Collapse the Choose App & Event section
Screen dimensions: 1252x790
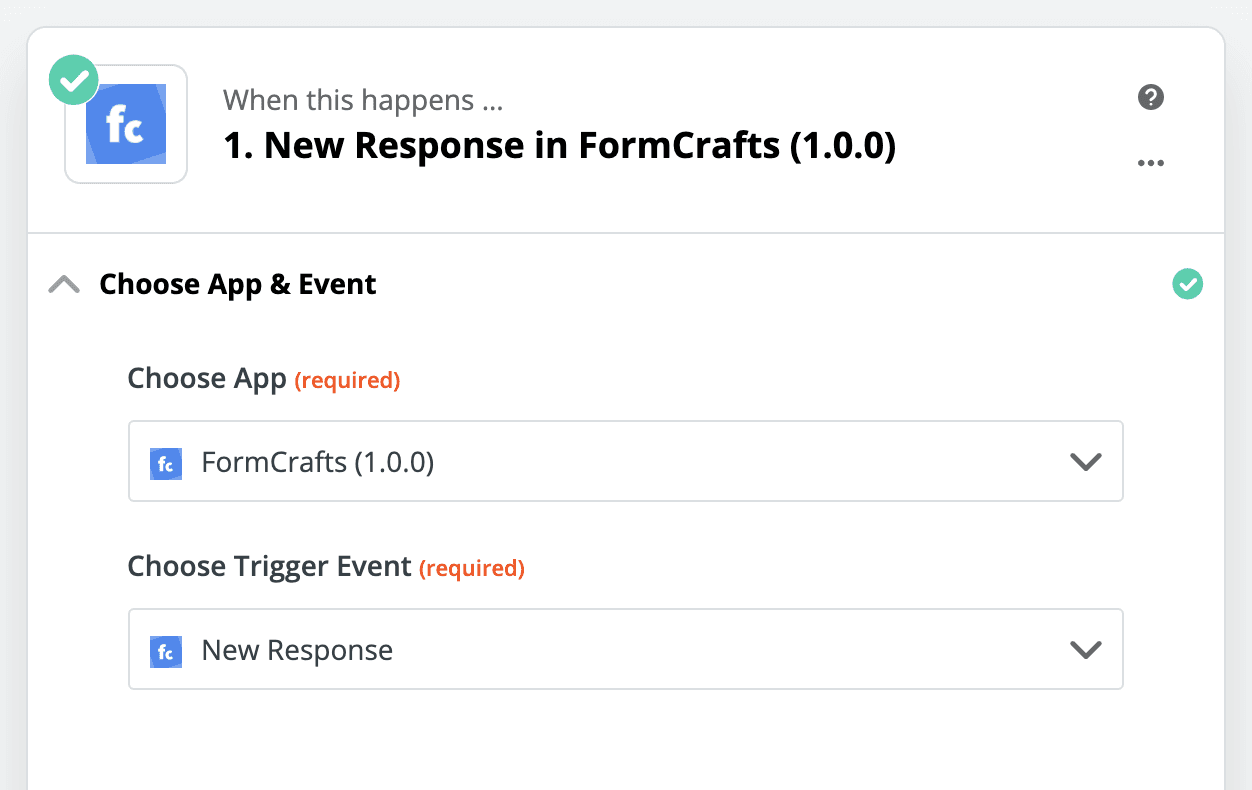coord(64,285)
